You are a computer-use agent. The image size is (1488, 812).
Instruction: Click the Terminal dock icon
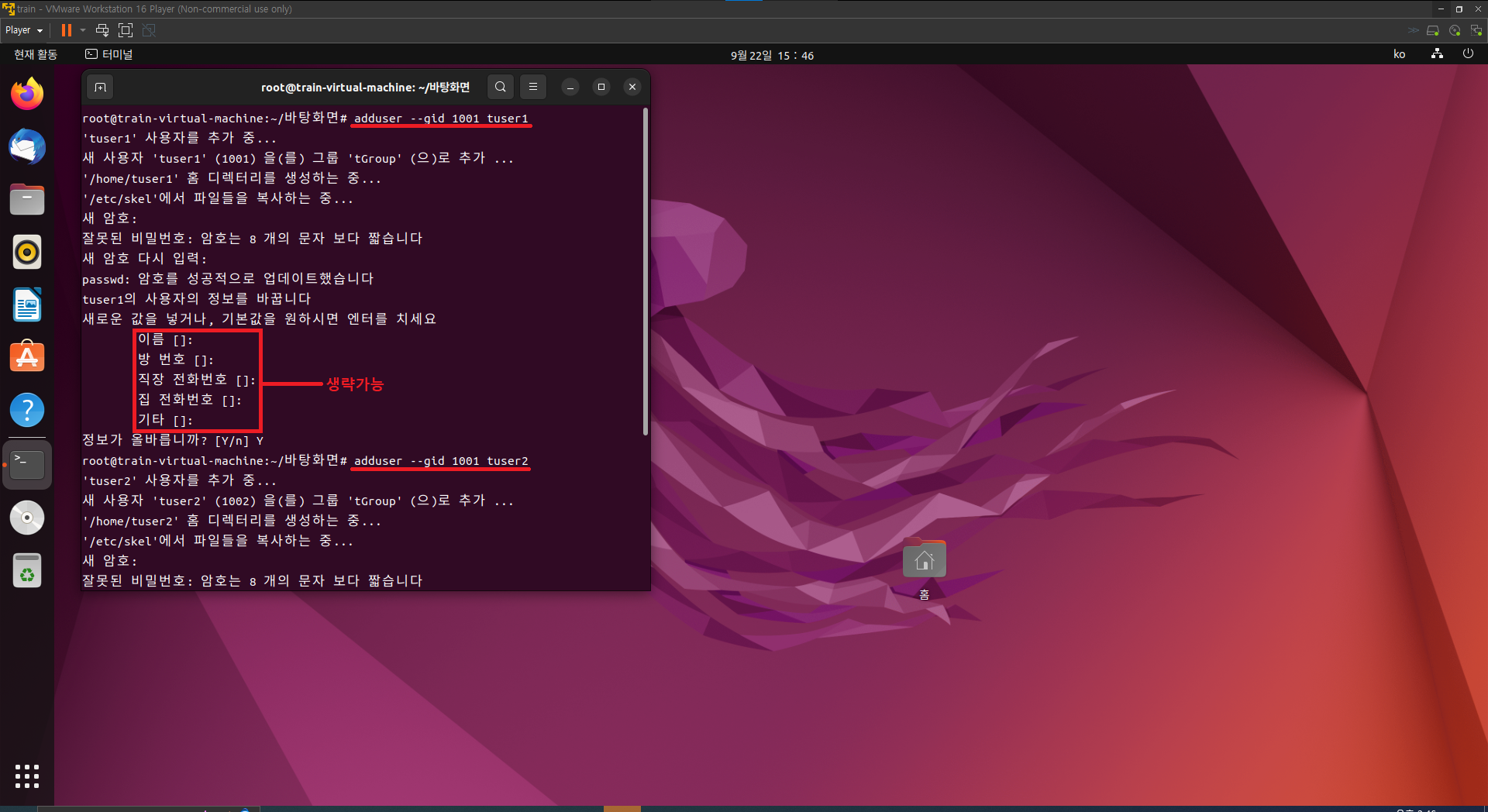point(27,464)
